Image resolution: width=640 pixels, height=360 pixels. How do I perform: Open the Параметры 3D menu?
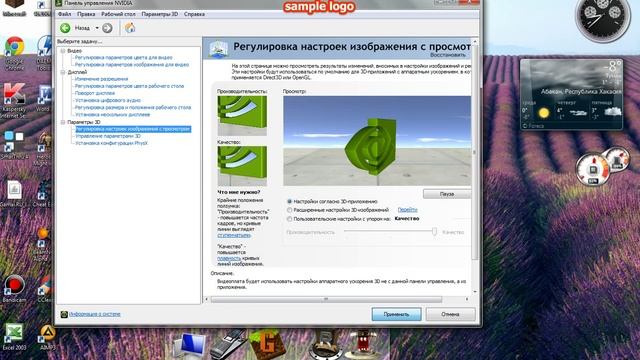[x=160, y=14]
